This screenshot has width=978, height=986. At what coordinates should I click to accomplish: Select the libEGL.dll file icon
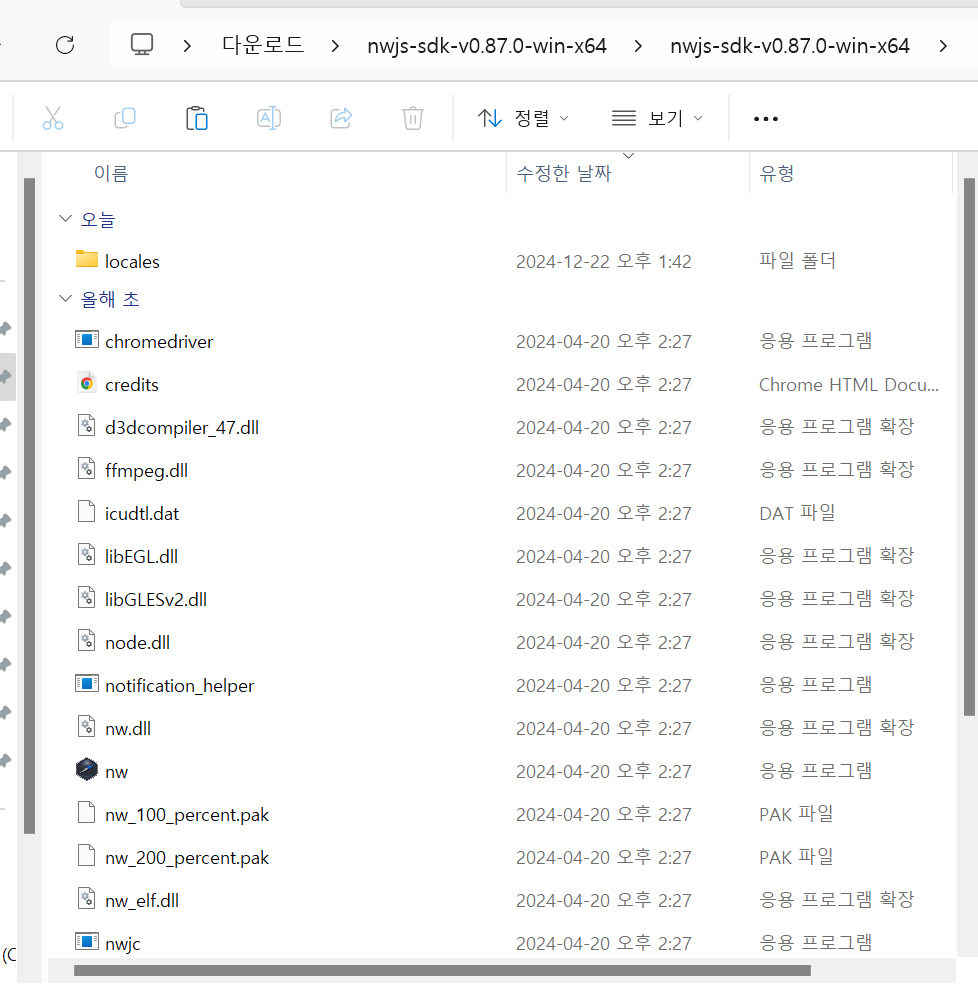(x=87, y=555)
